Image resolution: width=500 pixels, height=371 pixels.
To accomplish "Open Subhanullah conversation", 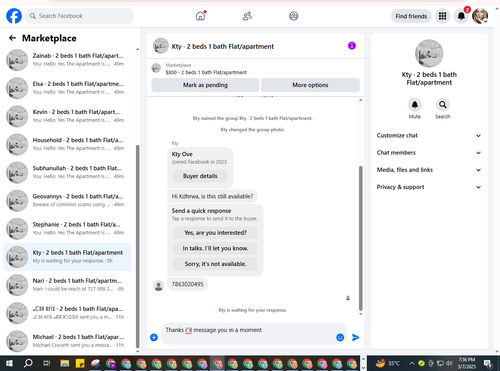I will pos(68,172).
